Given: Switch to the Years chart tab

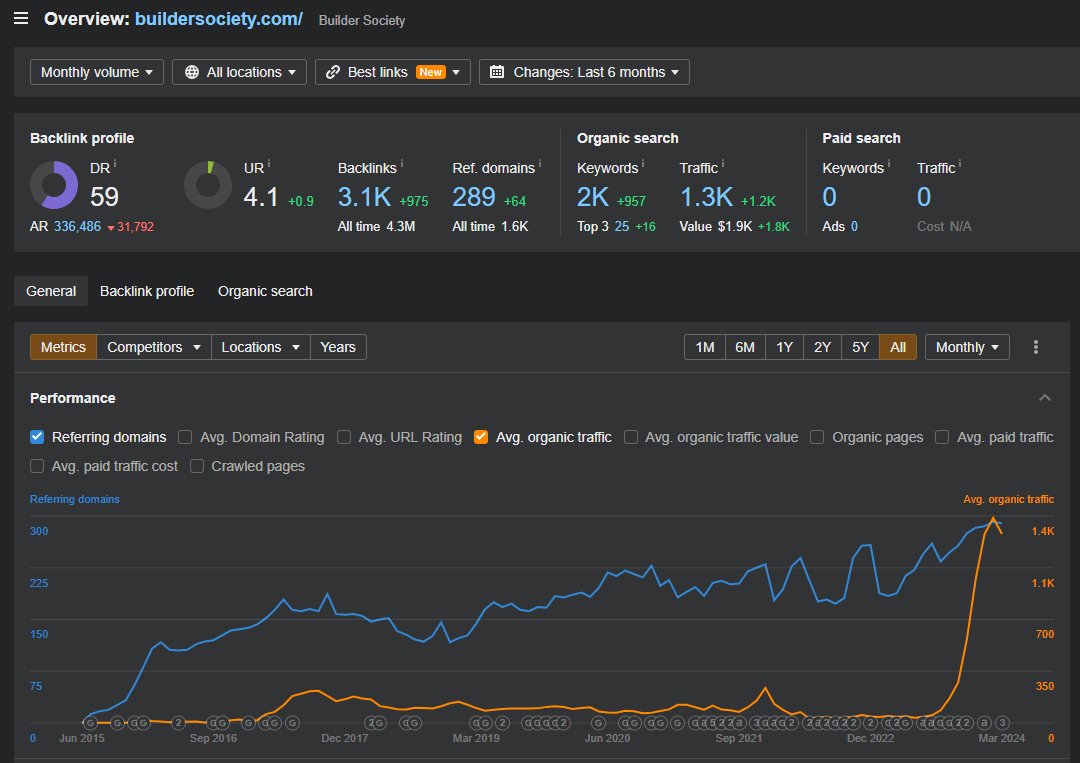Looking at the screenshot, I should 338,347.
